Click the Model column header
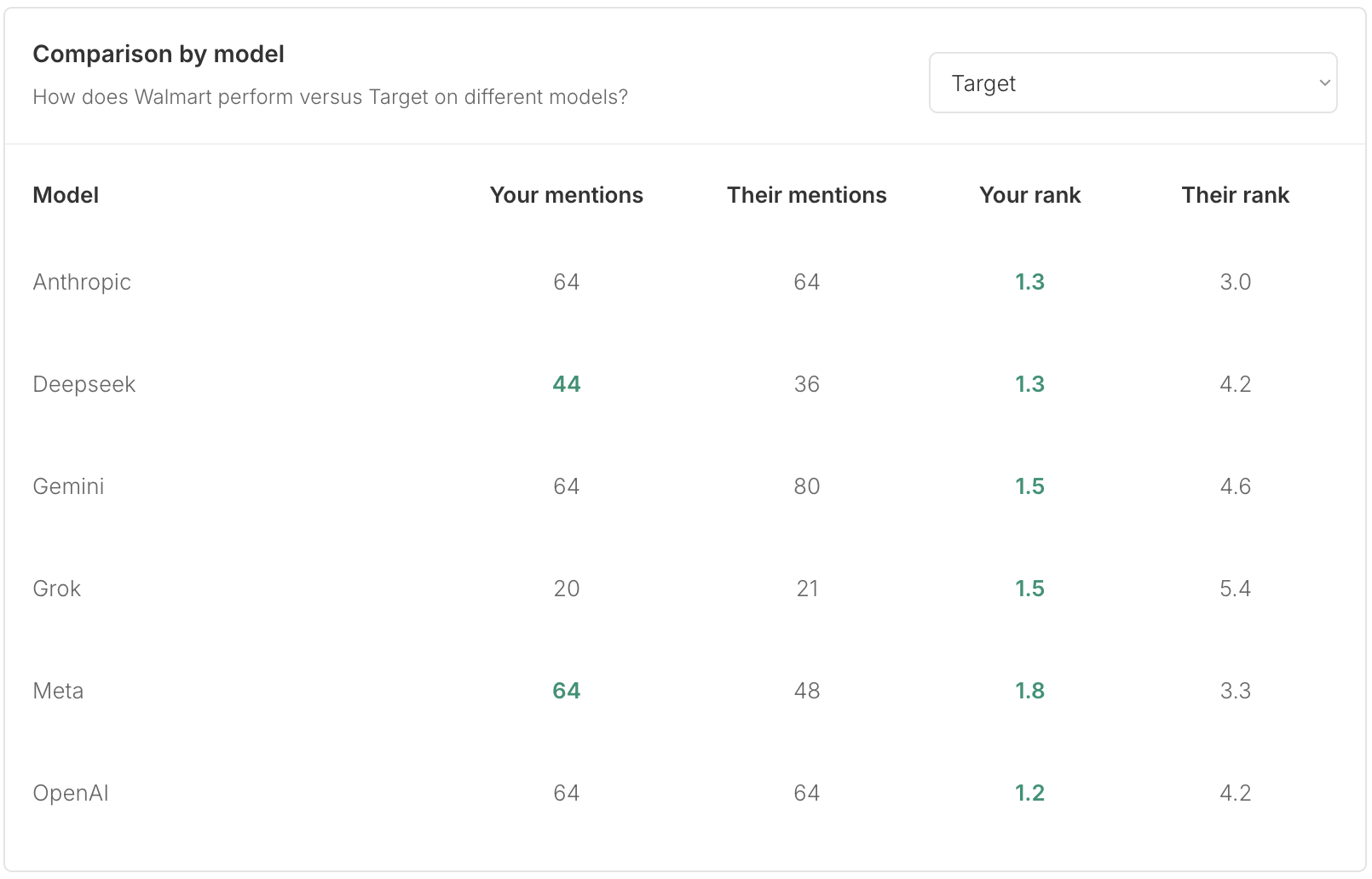The image size is (1372, 879). (x=66, y=195)
